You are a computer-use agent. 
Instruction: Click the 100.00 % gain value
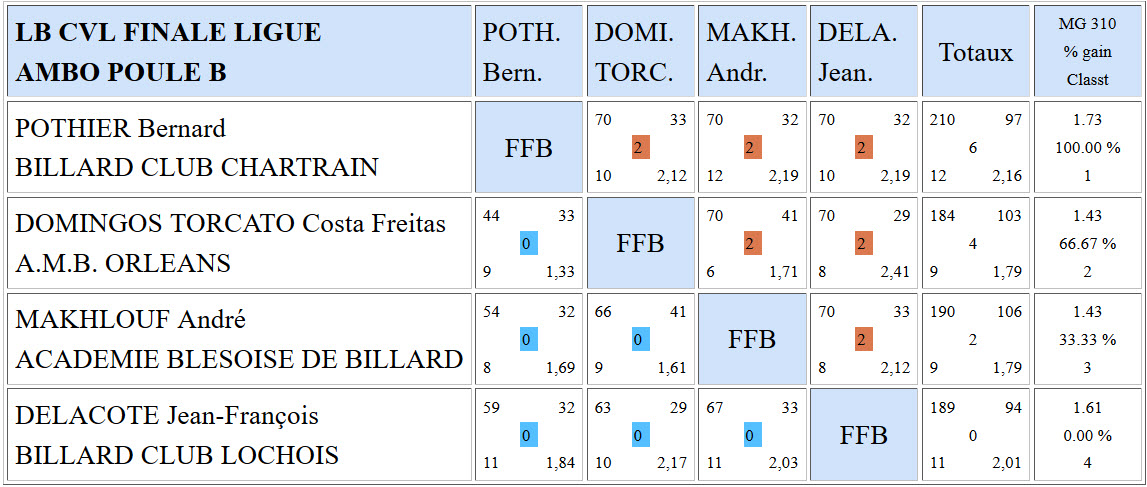(x=1087, y=148)
